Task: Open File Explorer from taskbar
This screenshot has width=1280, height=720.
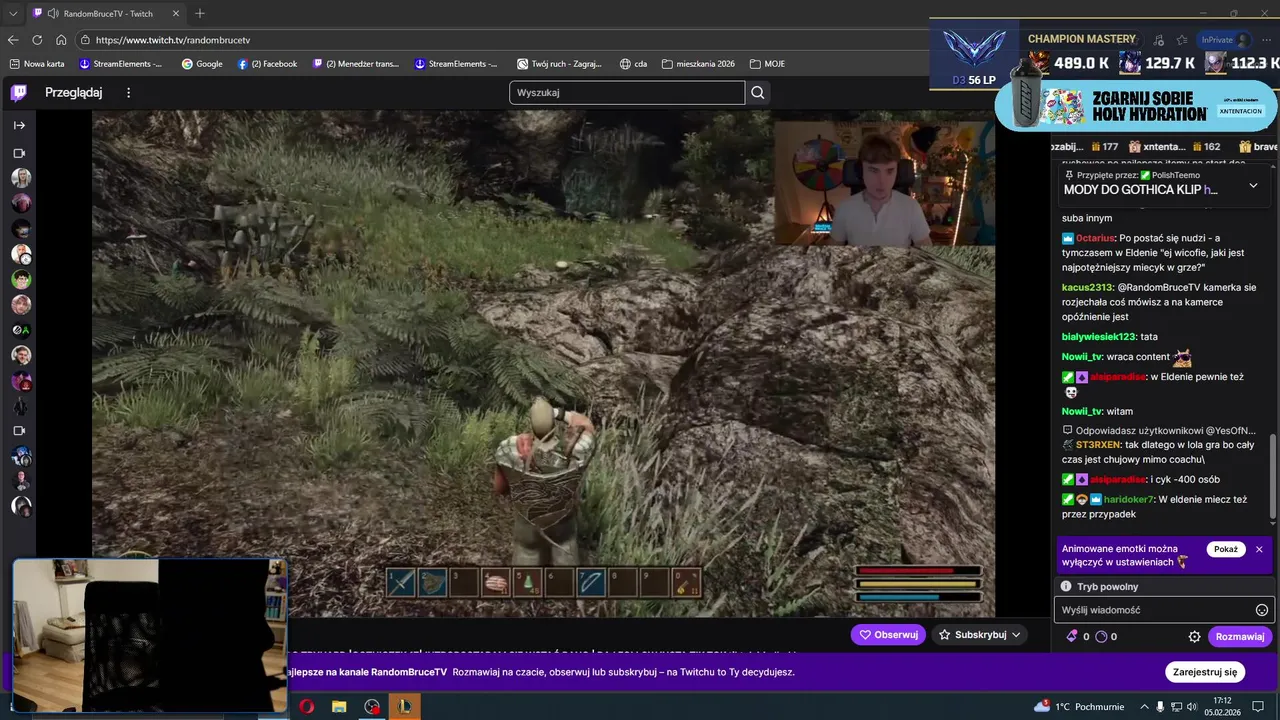Action: (339, 707)
